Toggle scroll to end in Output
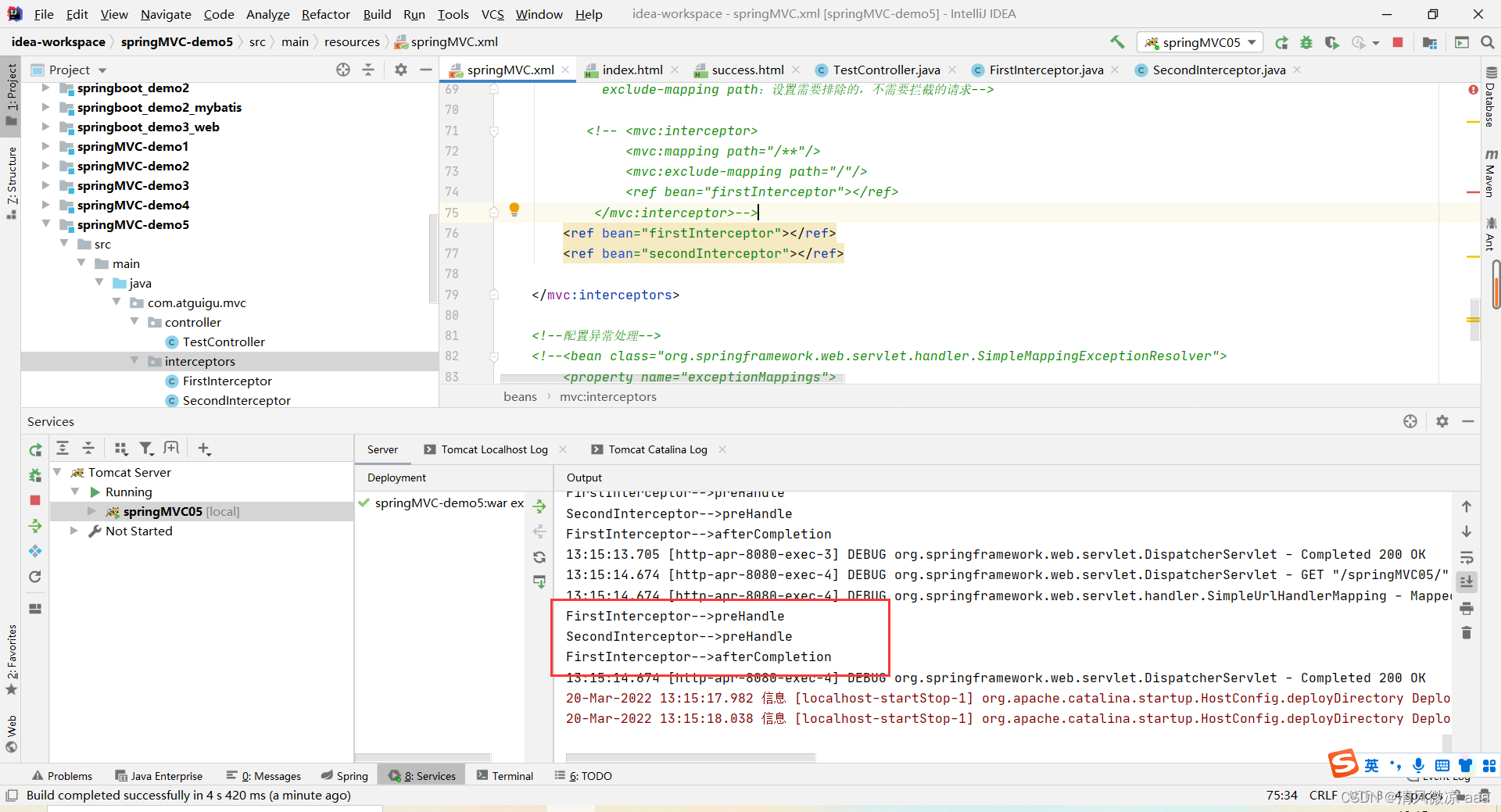 point(1467,582)
